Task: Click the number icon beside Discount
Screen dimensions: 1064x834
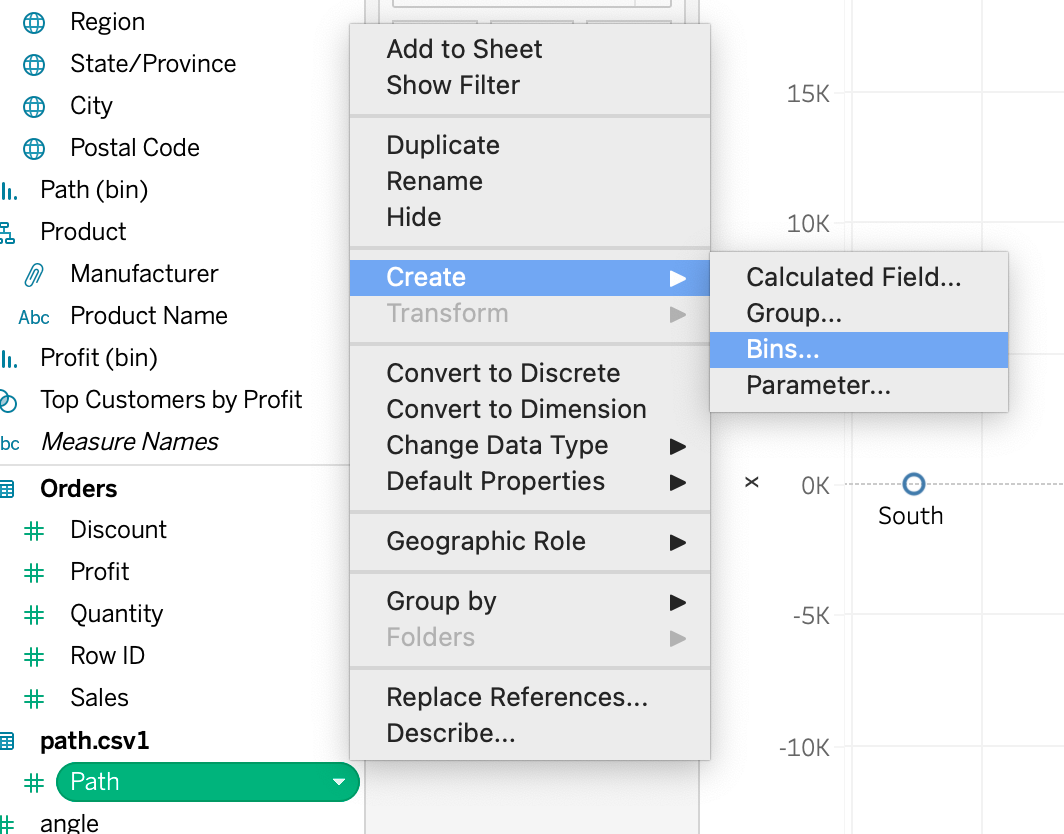Action: click(34, 531)
